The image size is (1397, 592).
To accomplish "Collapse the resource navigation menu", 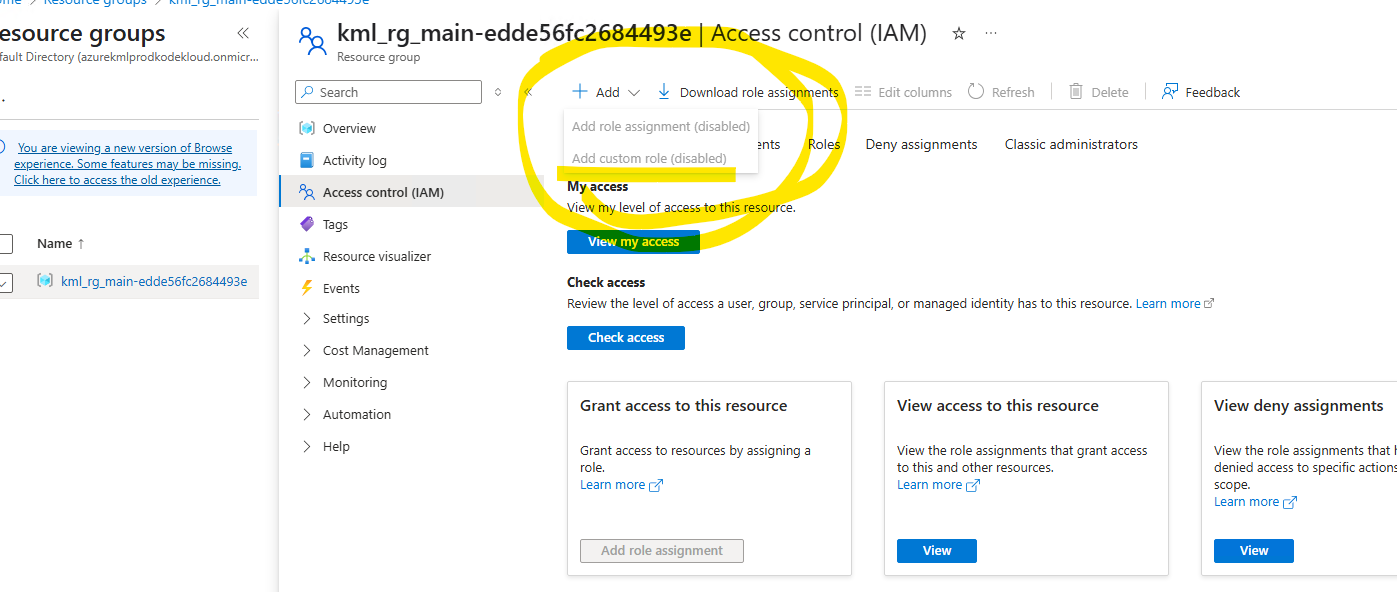I will point(528,92).
